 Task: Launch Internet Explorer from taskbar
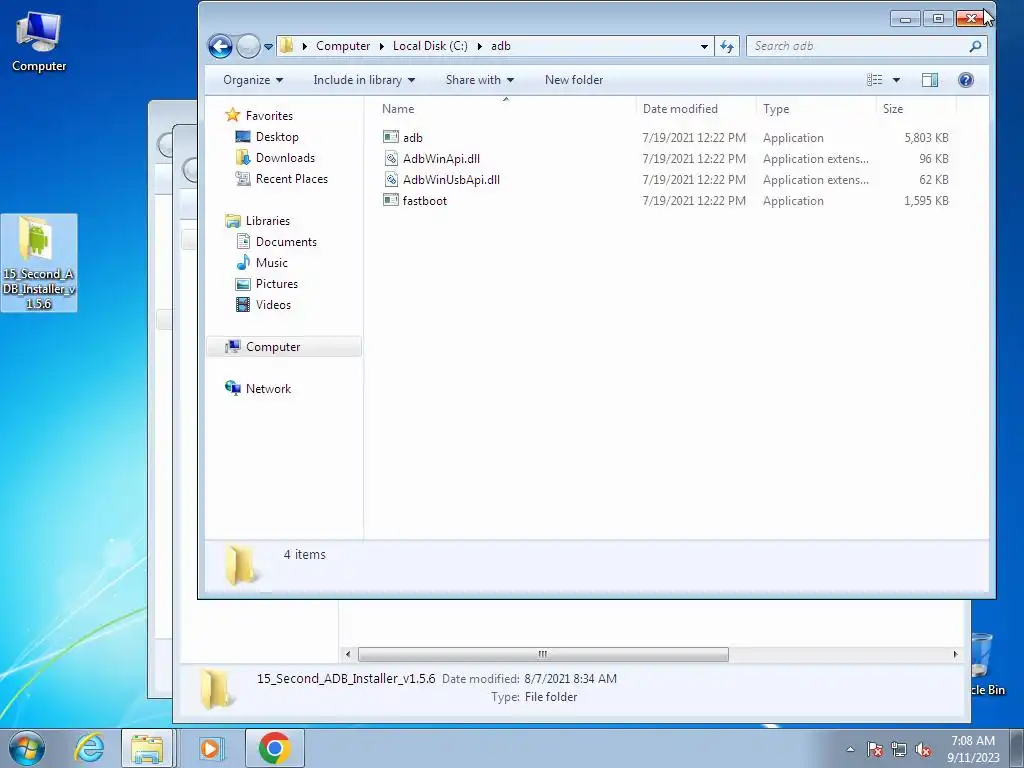[89, 748]
